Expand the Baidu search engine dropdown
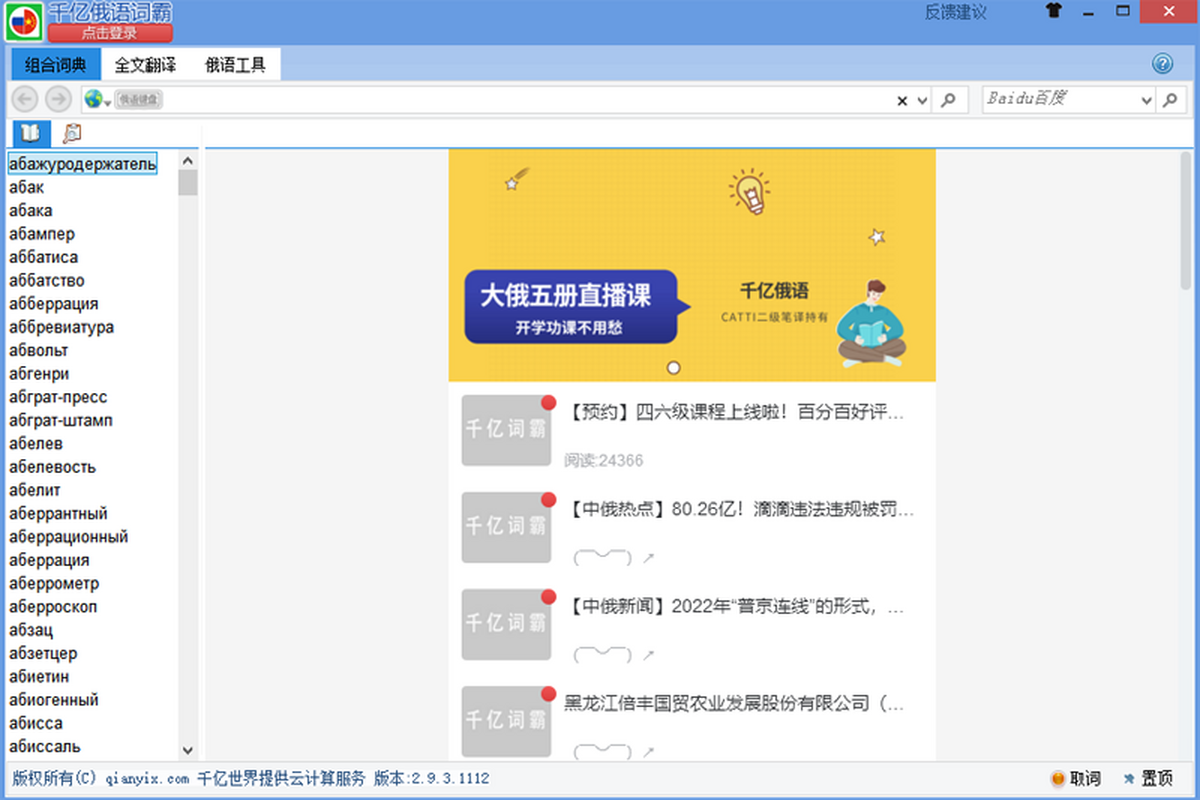Image resolution: width=1200 pixels, height=800 pixels. click(1146, 100)
